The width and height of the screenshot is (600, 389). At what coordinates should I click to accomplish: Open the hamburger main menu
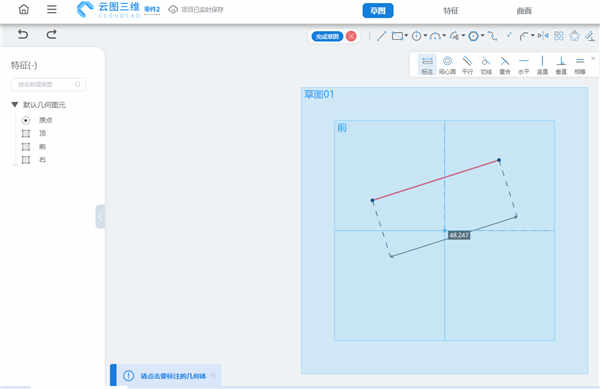point(52,9)
